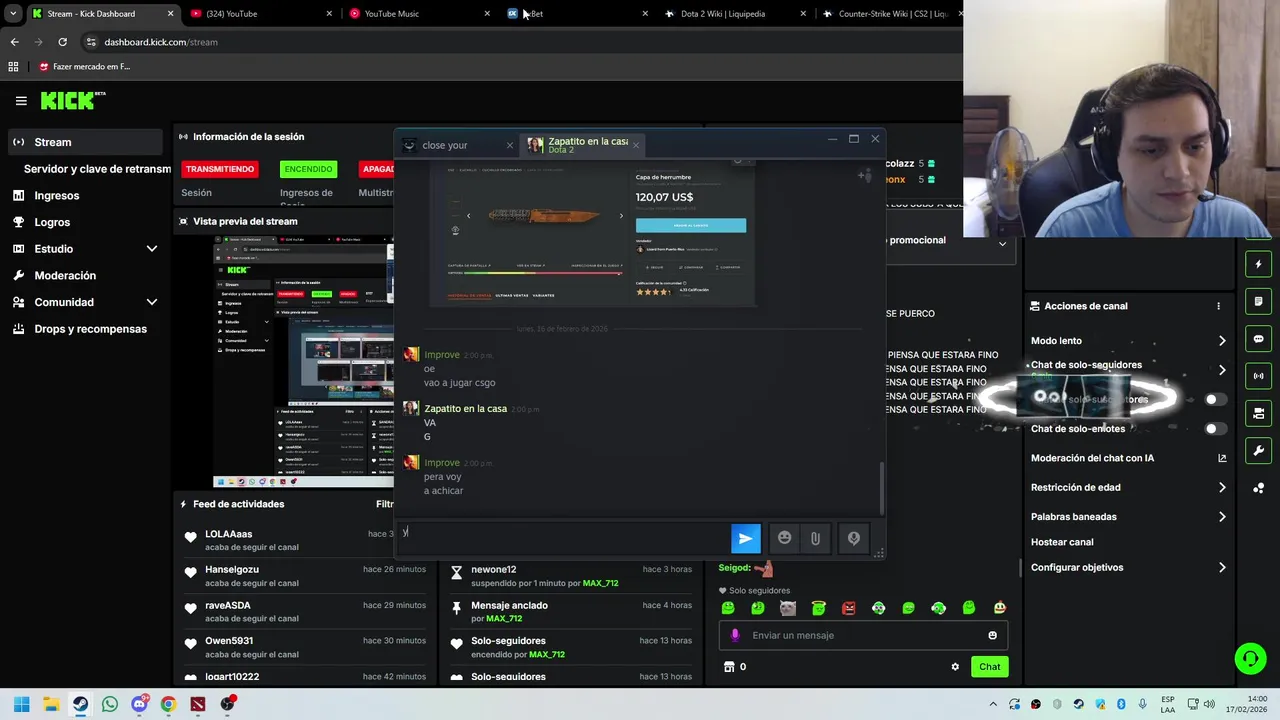Screen dimensions: 1280x720
Task: Open Steam from the taskbar
Action: tap(80, 704)
